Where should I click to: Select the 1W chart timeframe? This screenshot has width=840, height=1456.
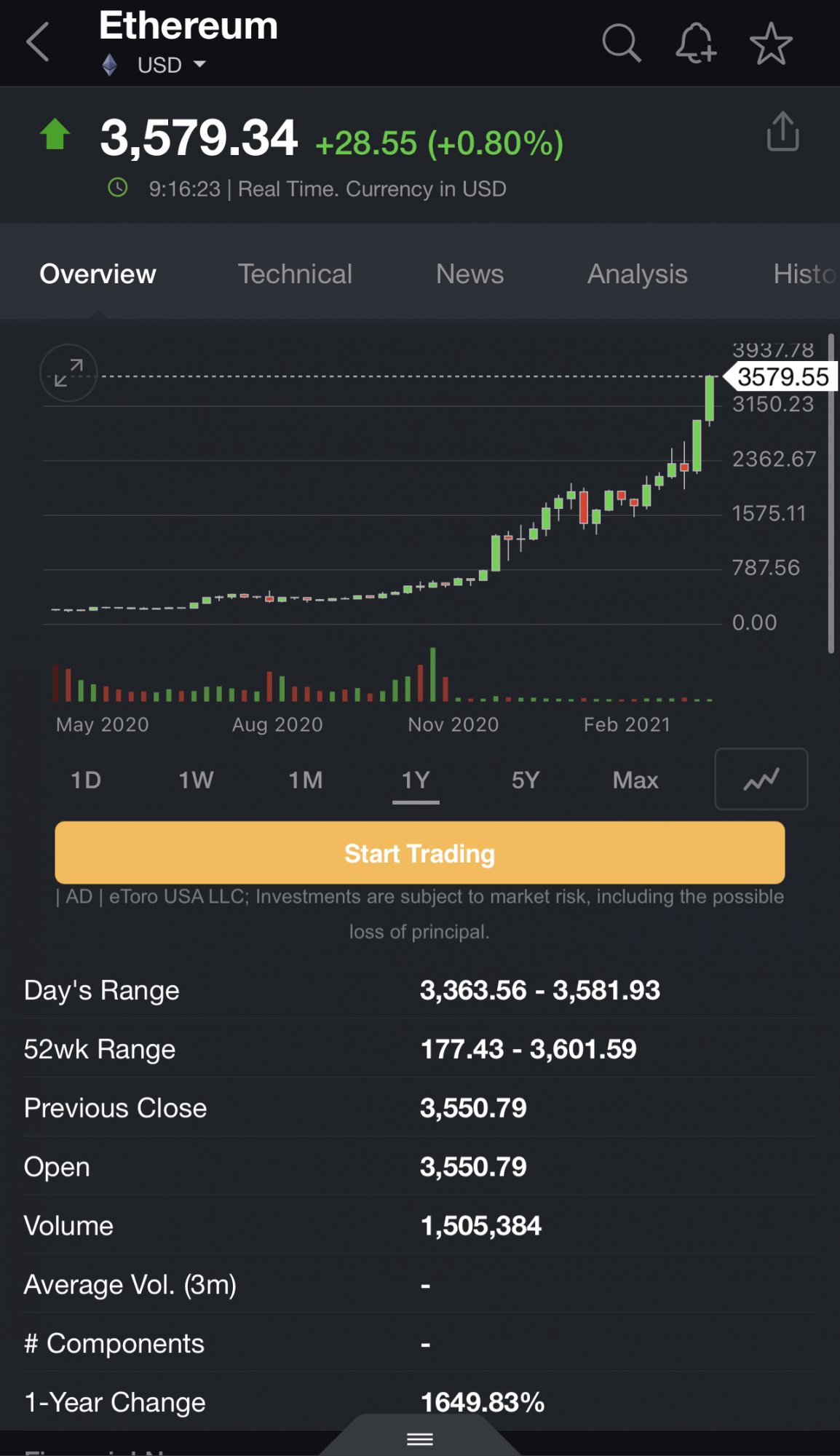[x=196, y=780]
